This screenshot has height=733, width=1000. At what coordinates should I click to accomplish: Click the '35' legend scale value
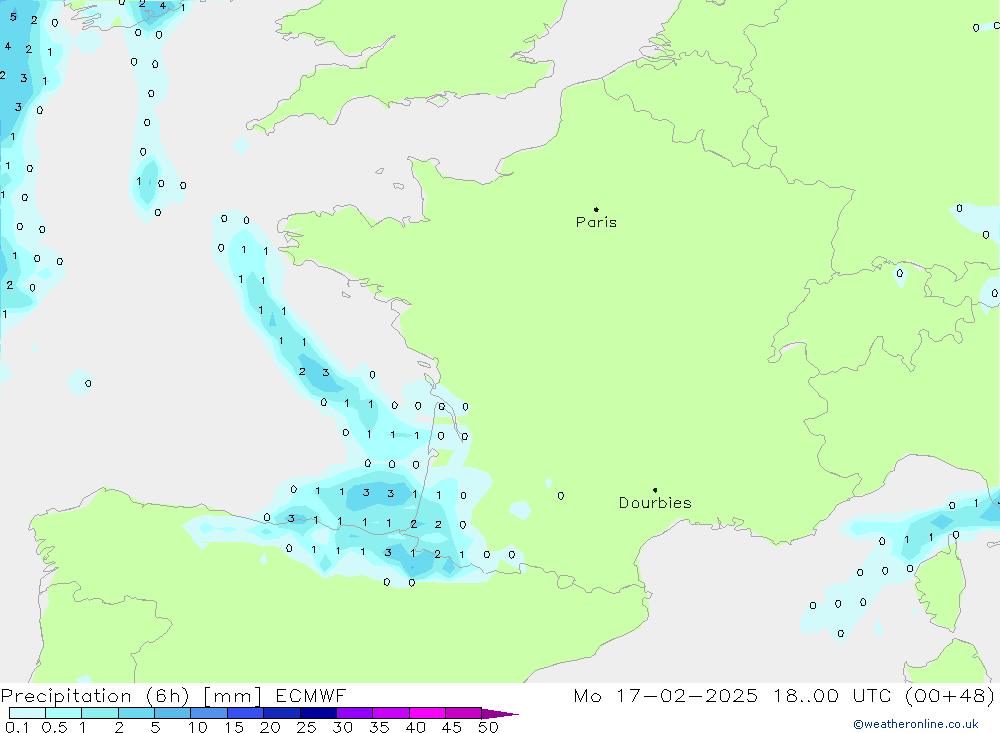(x=379, y=727)
